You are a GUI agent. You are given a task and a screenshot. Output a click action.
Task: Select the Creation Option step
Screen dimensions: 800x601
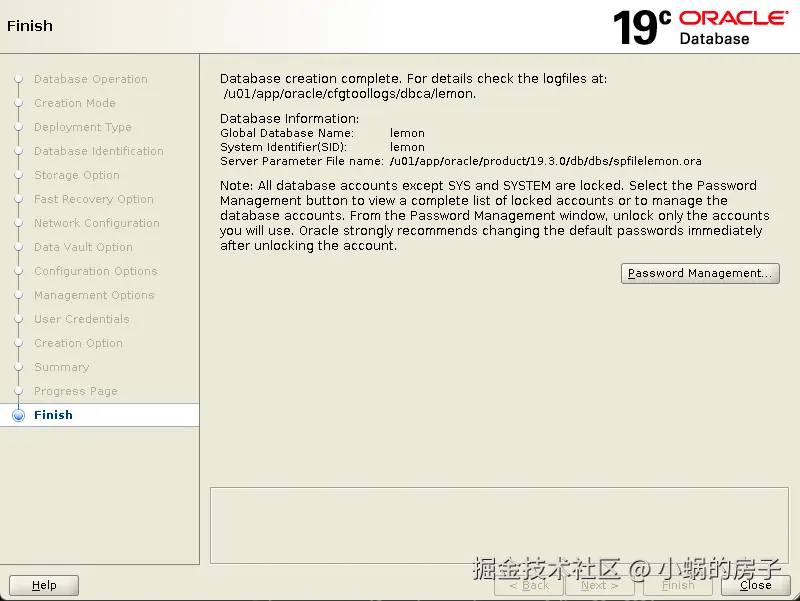78,343
